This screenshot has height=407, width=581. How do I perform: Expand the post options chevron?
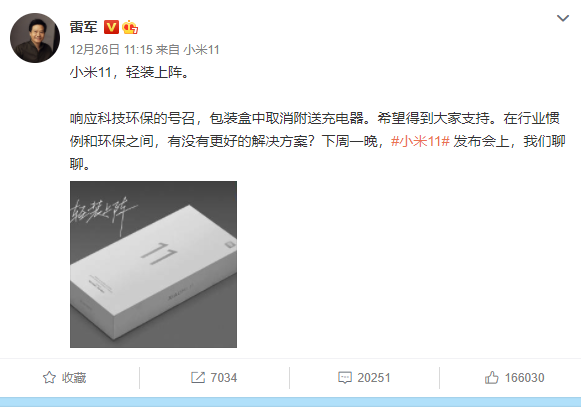(562, 18)
